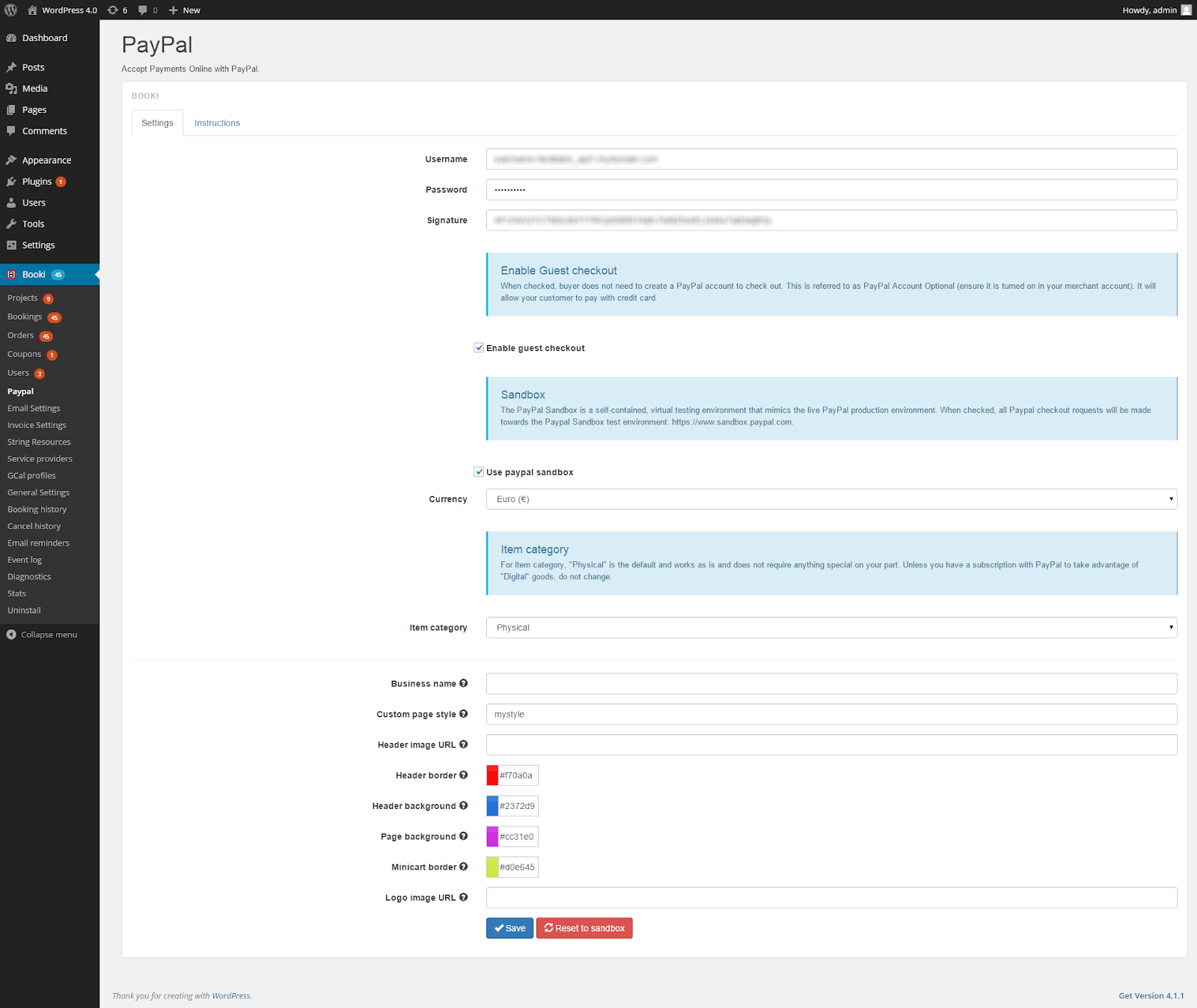Click the Tools wrench icon

(x=11, y=224)
